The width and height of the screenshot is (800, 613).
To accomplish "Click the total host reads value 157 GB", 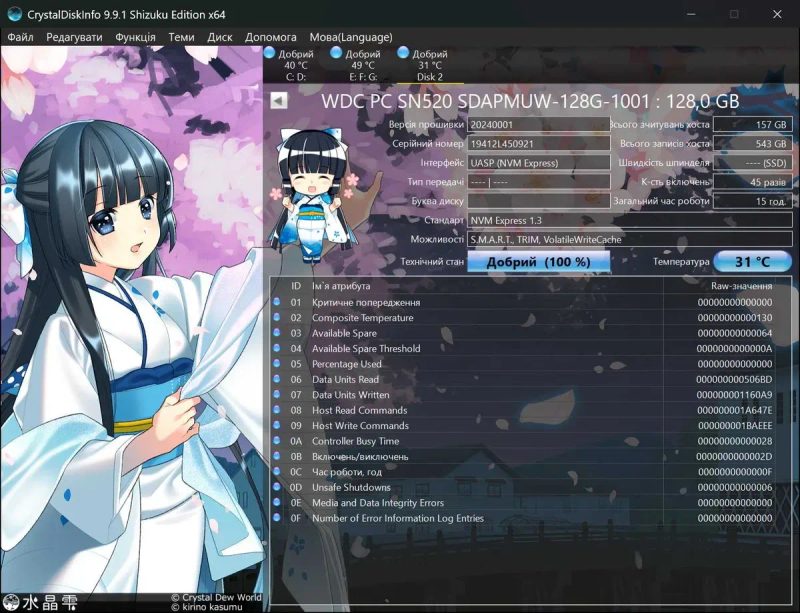I will 753,125.
